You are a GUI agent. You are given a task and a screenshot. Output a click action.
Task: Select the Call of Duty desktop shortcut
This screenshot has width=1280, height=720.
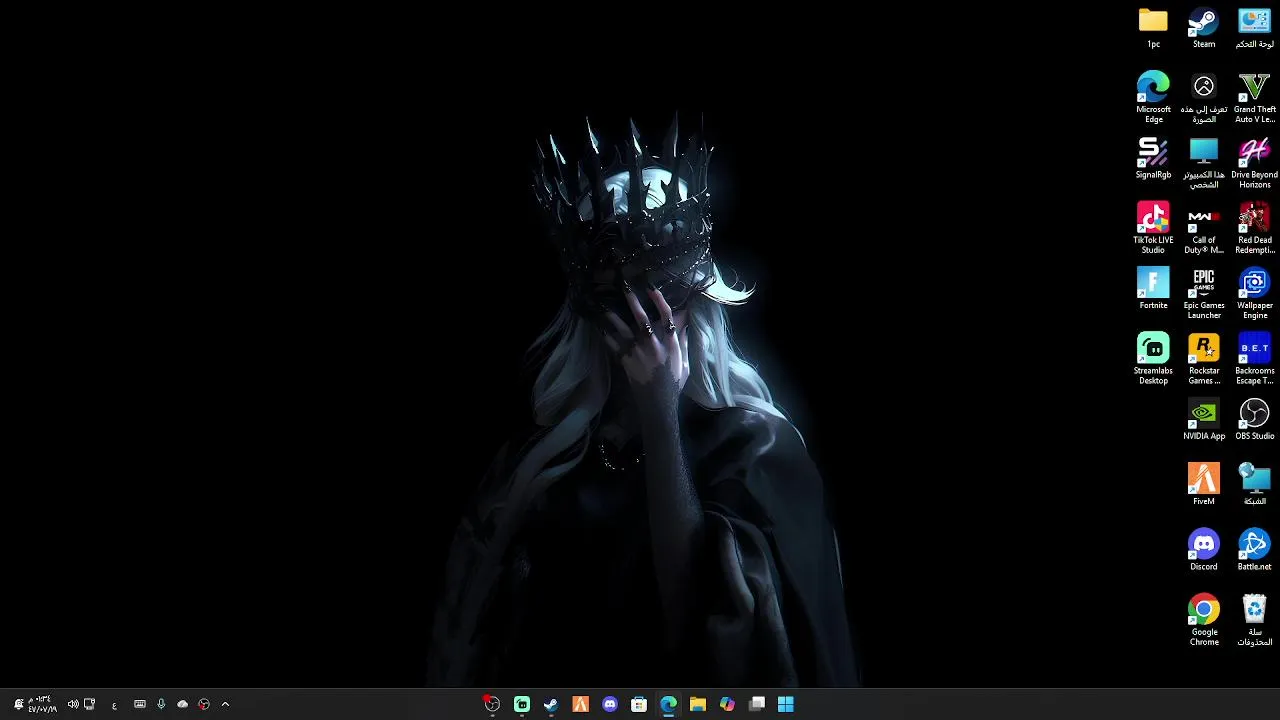[1204, 228]
